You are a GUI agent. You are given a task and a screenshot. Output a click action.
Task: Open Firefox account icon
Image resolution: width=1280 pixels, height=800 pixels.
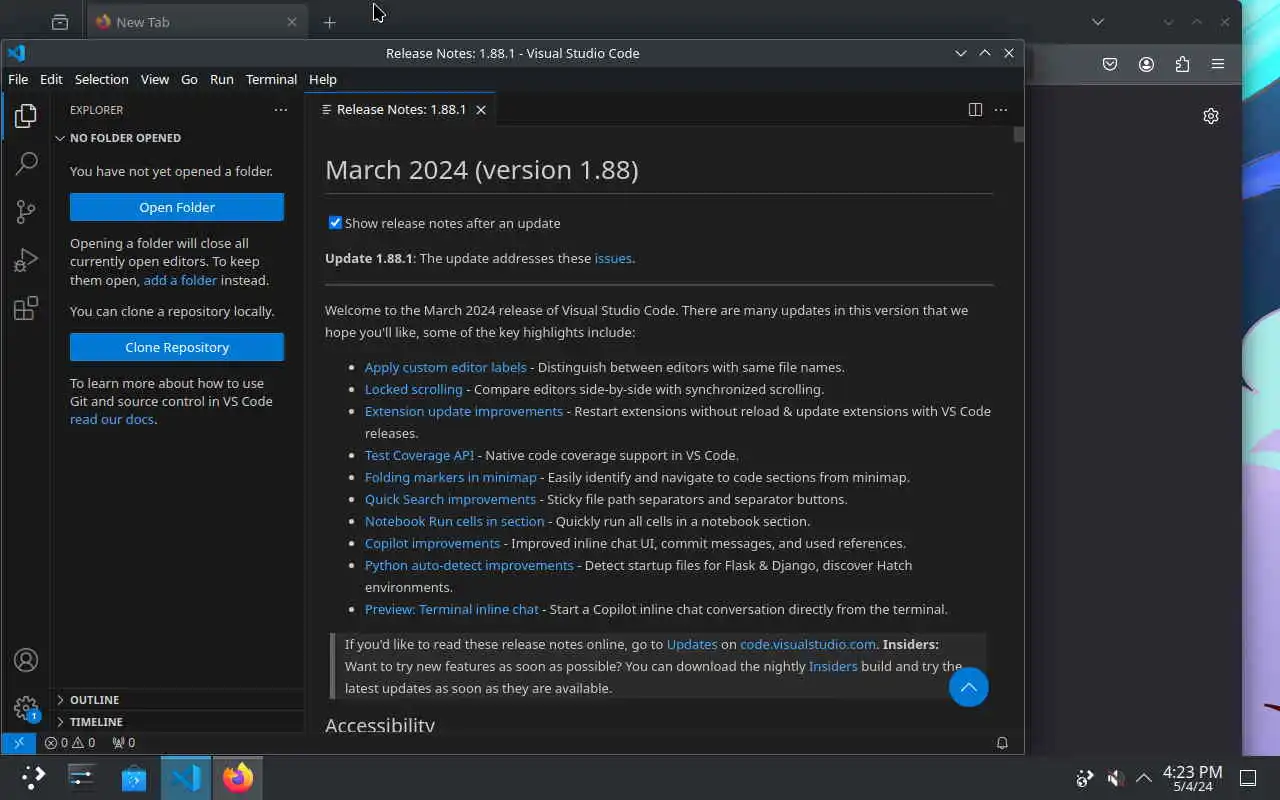point(1146,64)
